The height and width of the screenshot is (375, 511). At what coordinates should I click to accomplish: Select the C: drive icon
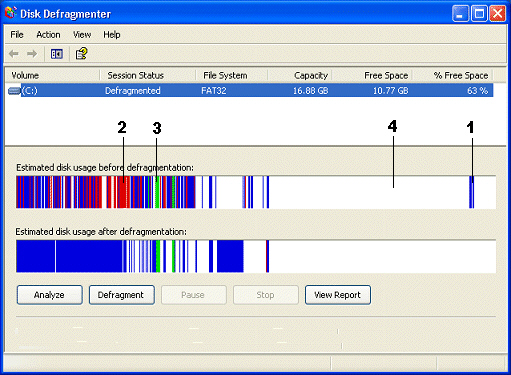(14, 90)
